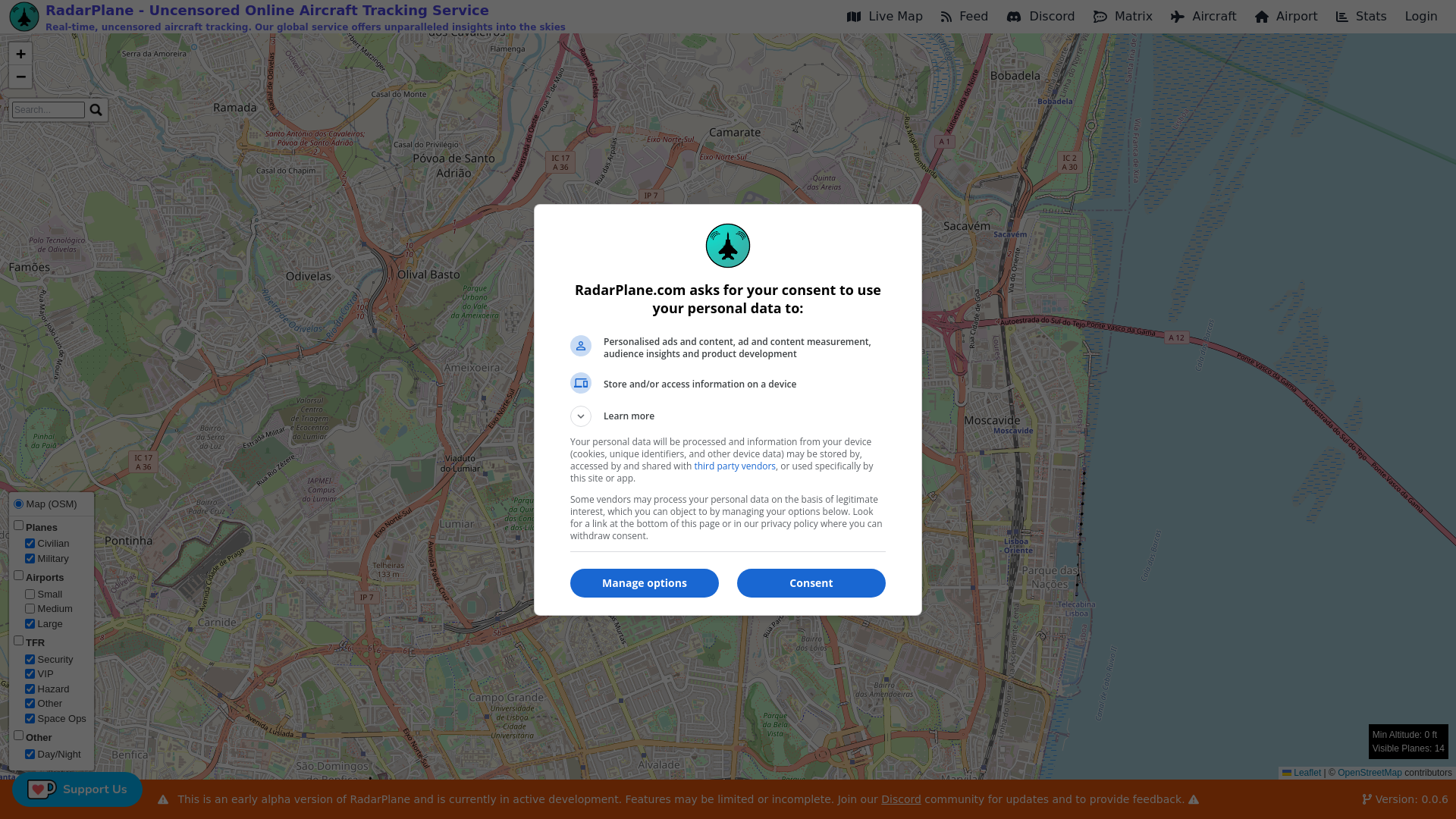Screen dimensions: 1456x819
Task: Click the Airport house icon in navigation
Action: pos(1262,17)
